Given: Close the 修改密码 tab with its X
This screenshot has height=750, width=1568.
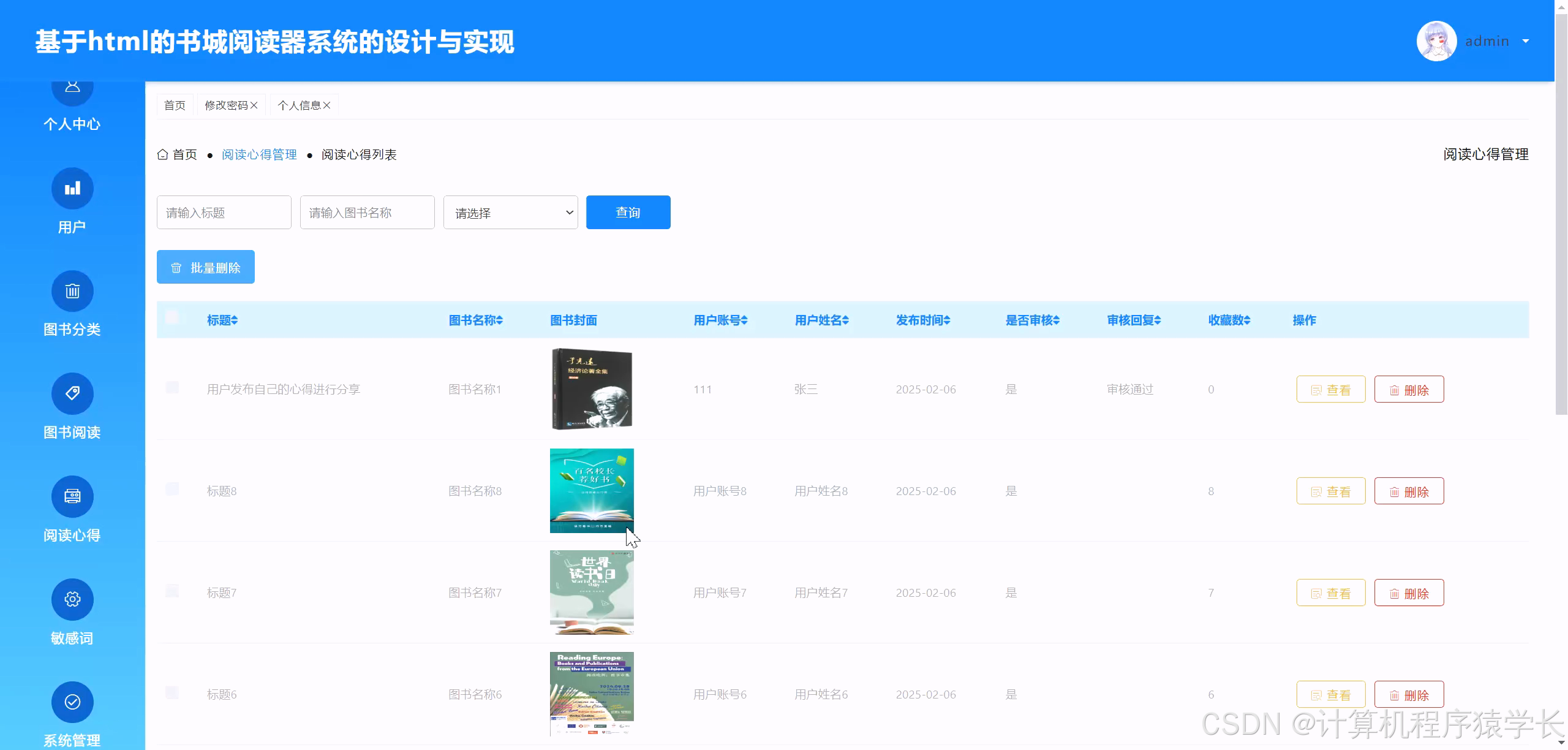Looking at the screenshot, I should (x=254, y=105).
